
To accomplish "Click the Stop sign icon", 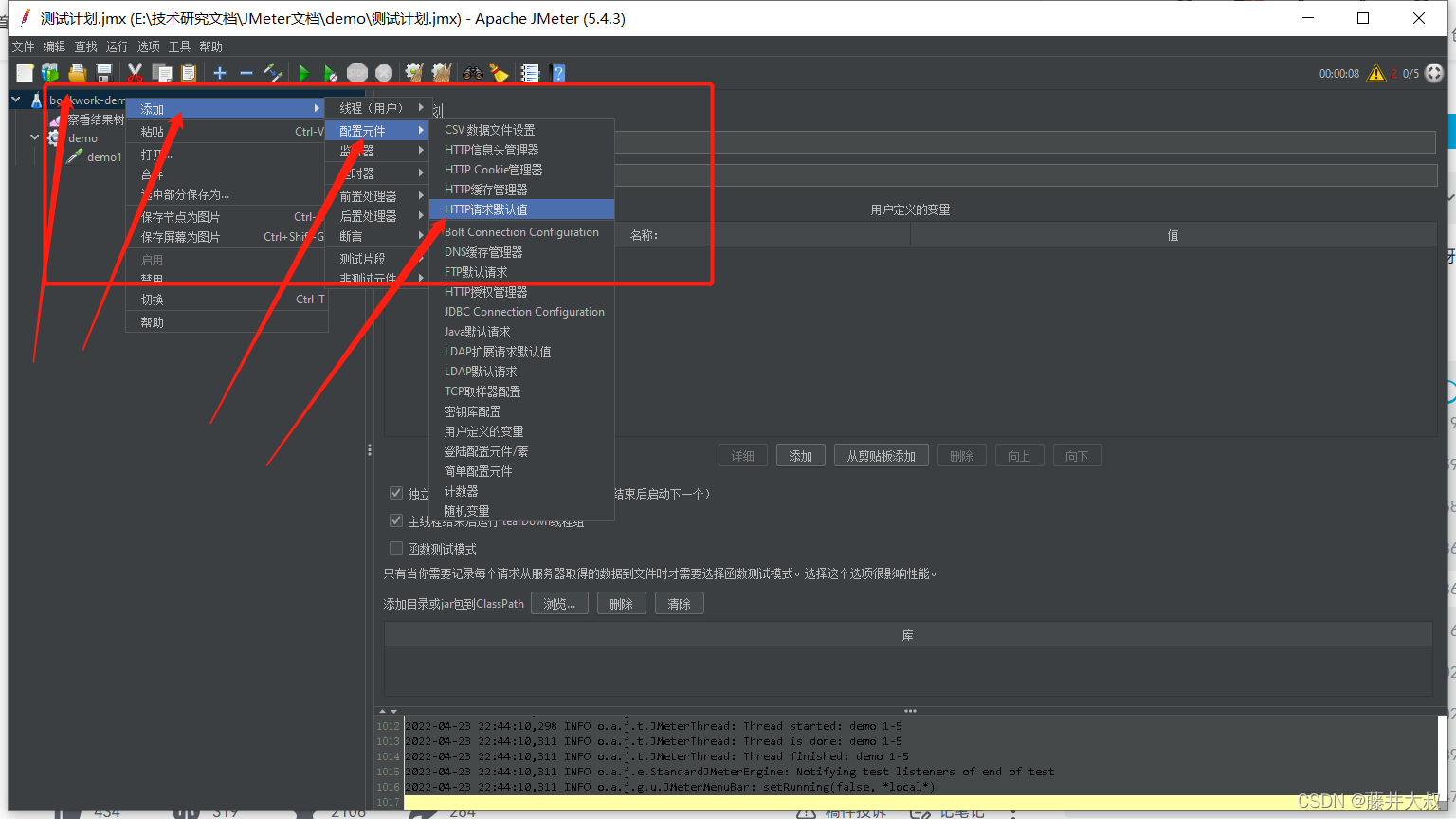I will pos(357,73).
